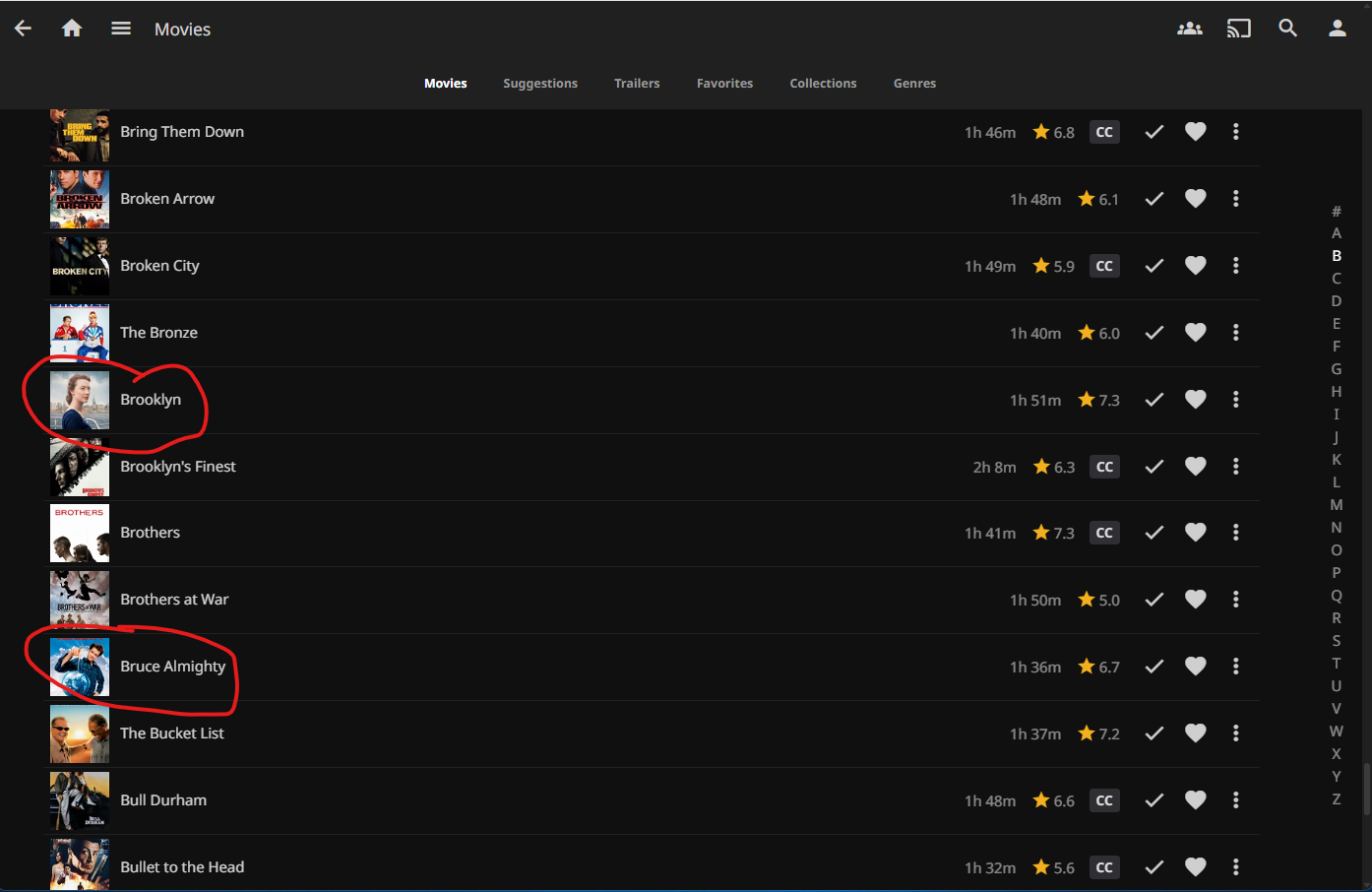
Task: Switch to the Suggestions tab
Action: coord(540,84)
